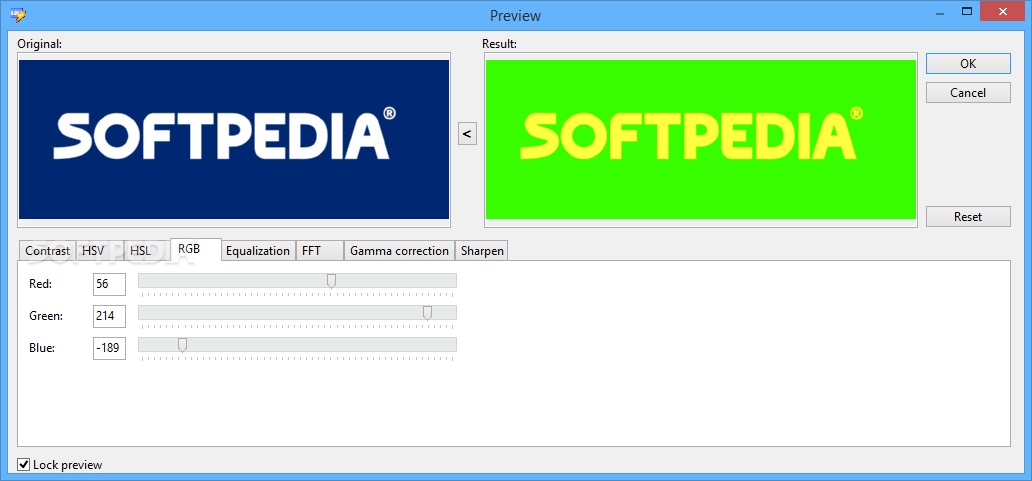Click the '<' copy-to-original button

coord(467,134)
